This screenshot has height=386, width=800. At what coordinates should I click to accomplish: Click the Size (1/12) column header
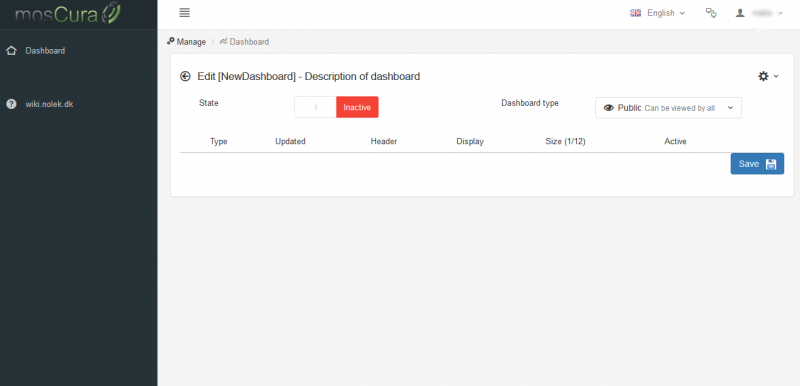point(565,141)
